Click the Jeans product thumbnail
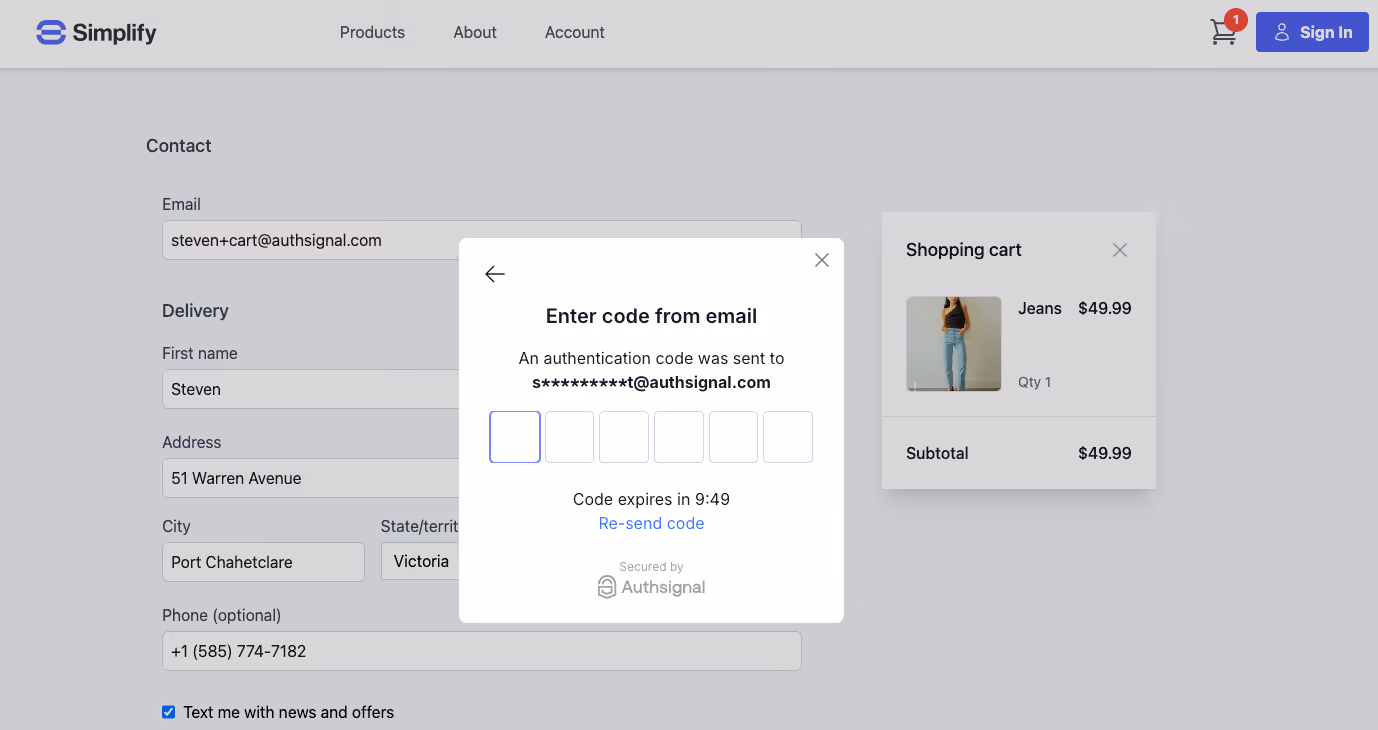This screenshot has width=1378, height=730. point(954,344)
